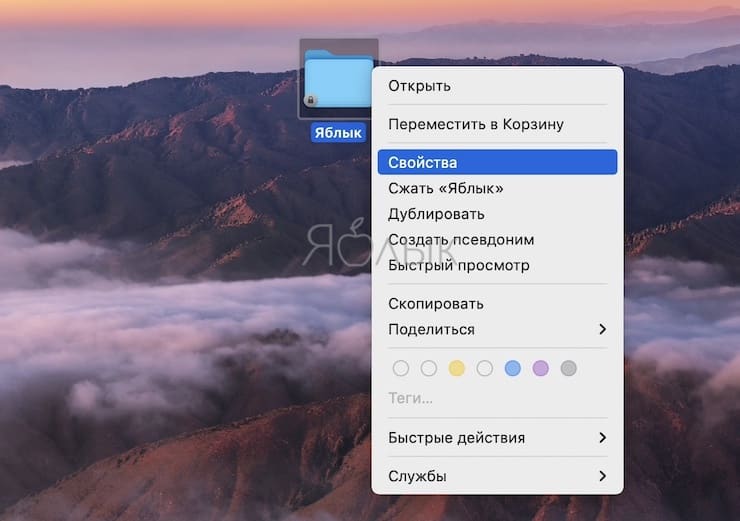This screenshot has width=740, height=521.
Task: Click the Яблык folder name label
Action: [x=338, y=133]
